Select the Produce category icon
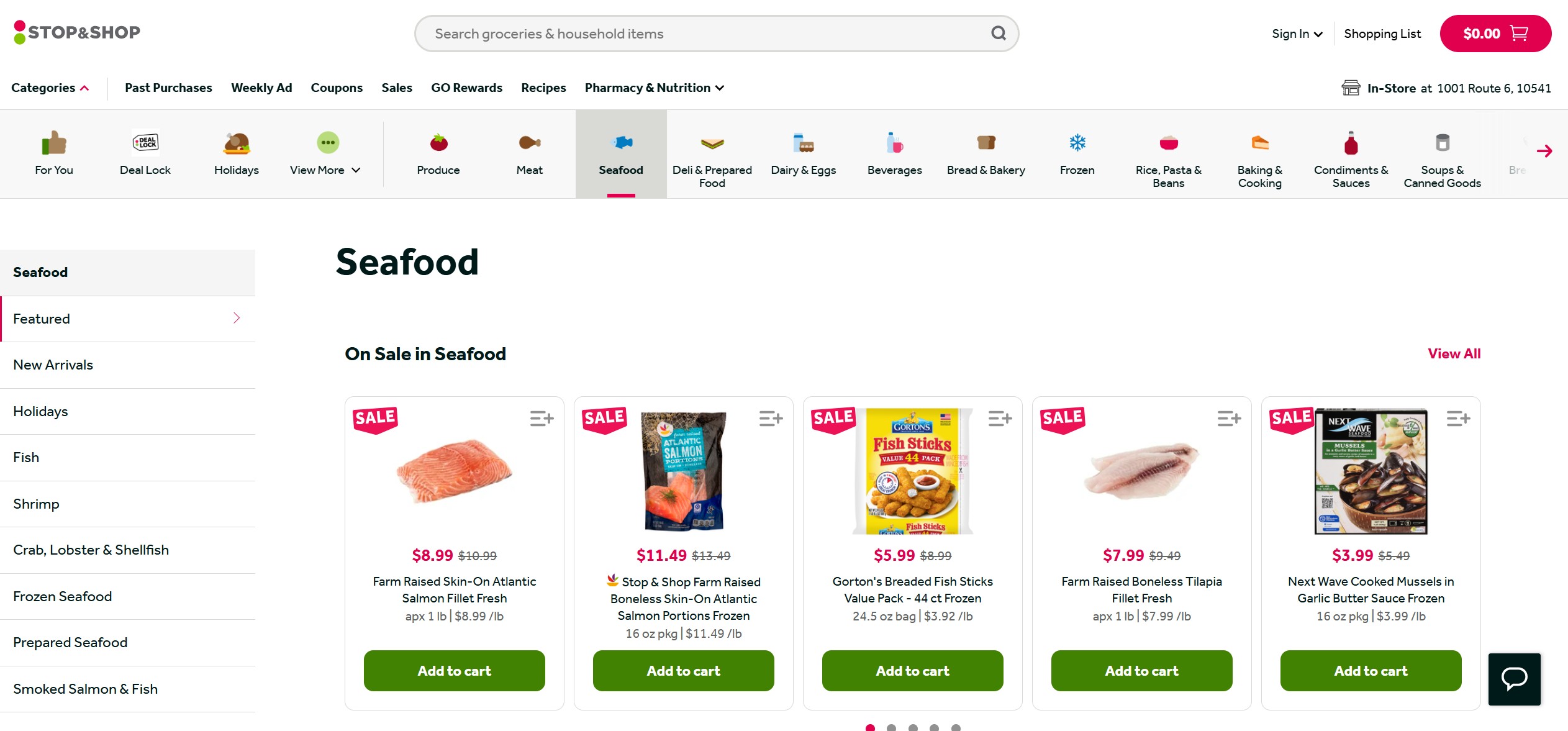Viewport: 1568px width, 731px height. 438,144
